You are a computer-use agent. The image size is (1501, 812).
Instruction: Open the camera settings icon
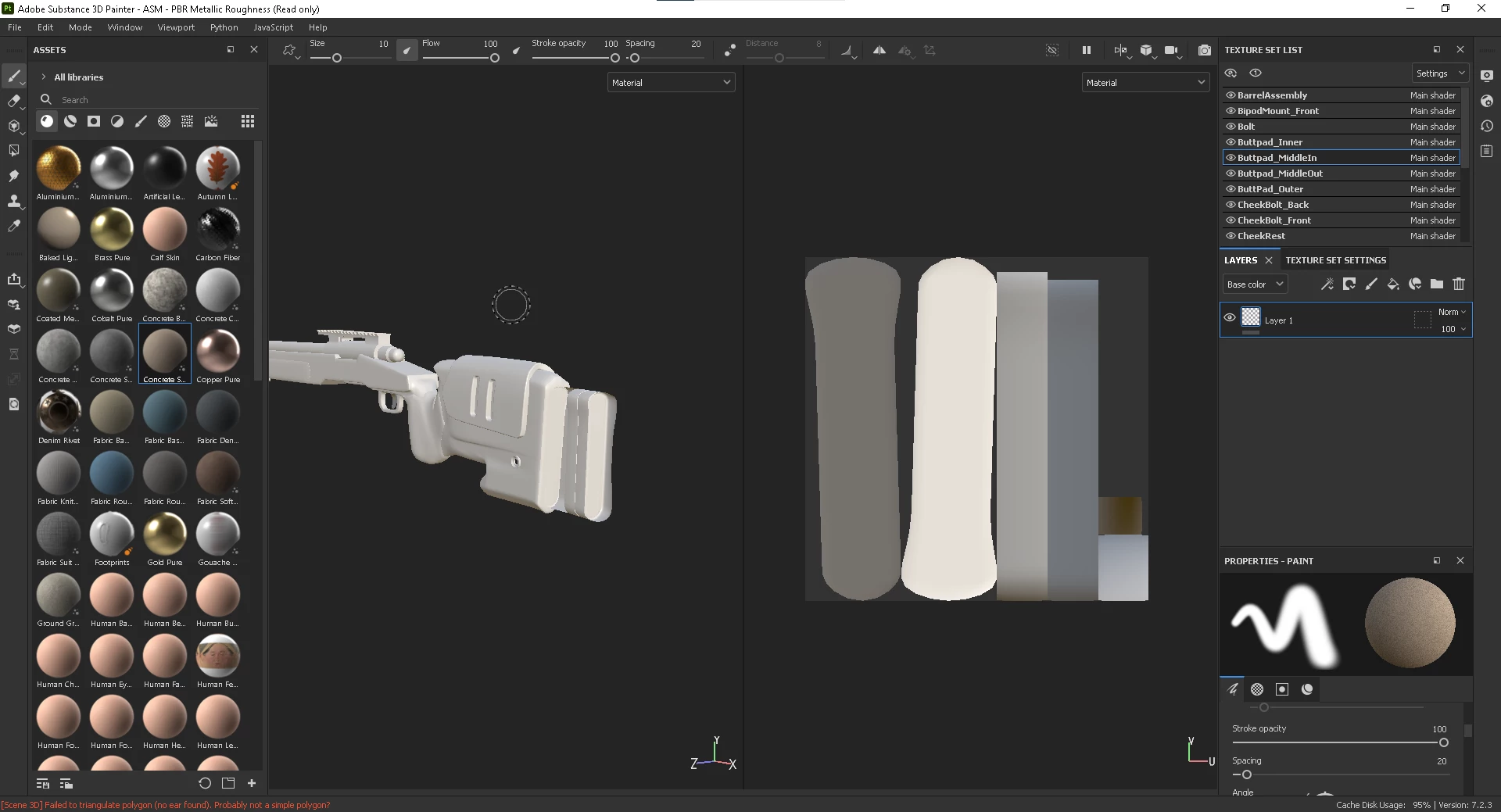(1171, 50)
